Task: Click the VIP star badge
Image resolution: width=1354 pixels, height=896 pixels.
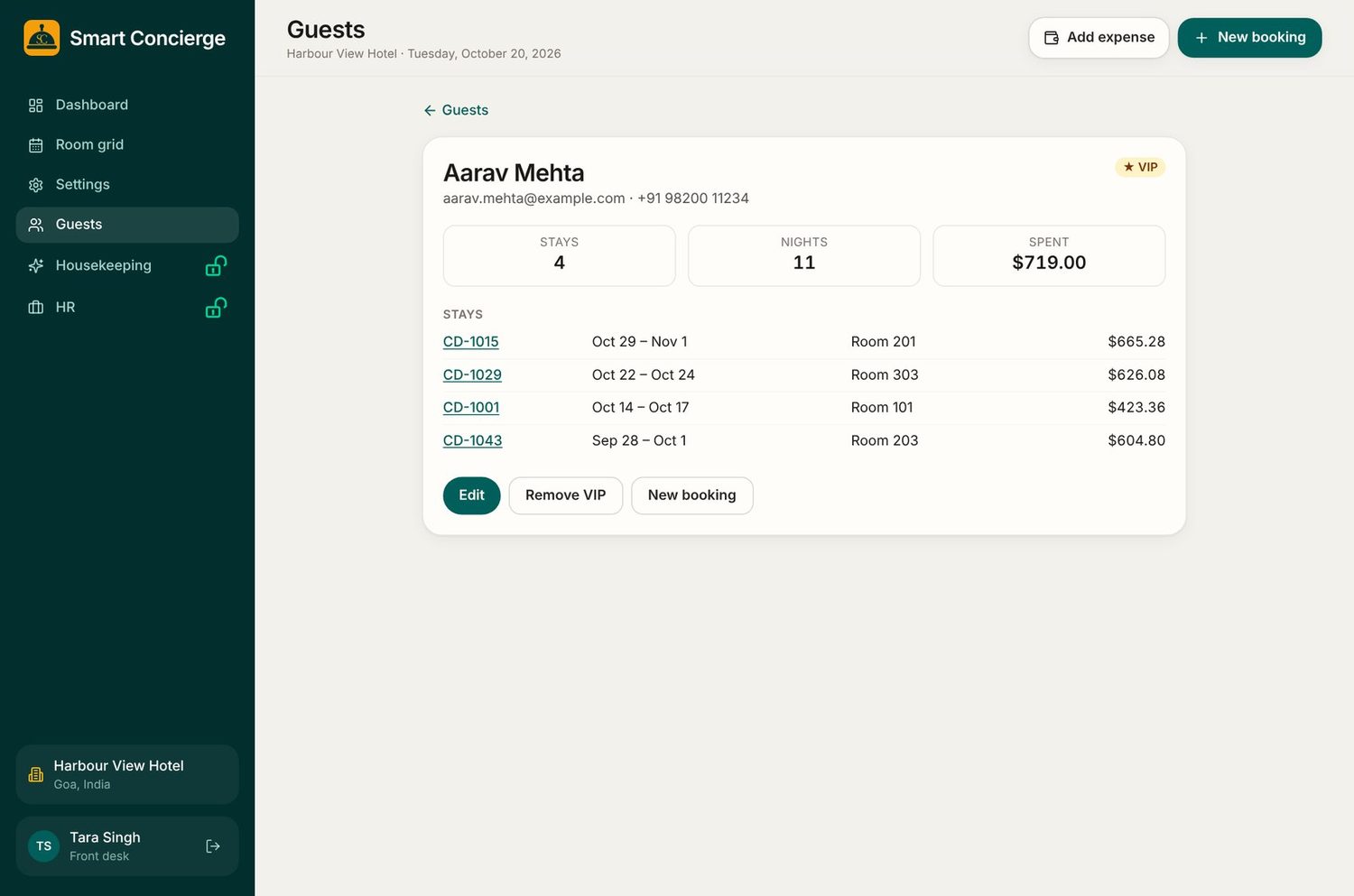Action: [1140, 167]
